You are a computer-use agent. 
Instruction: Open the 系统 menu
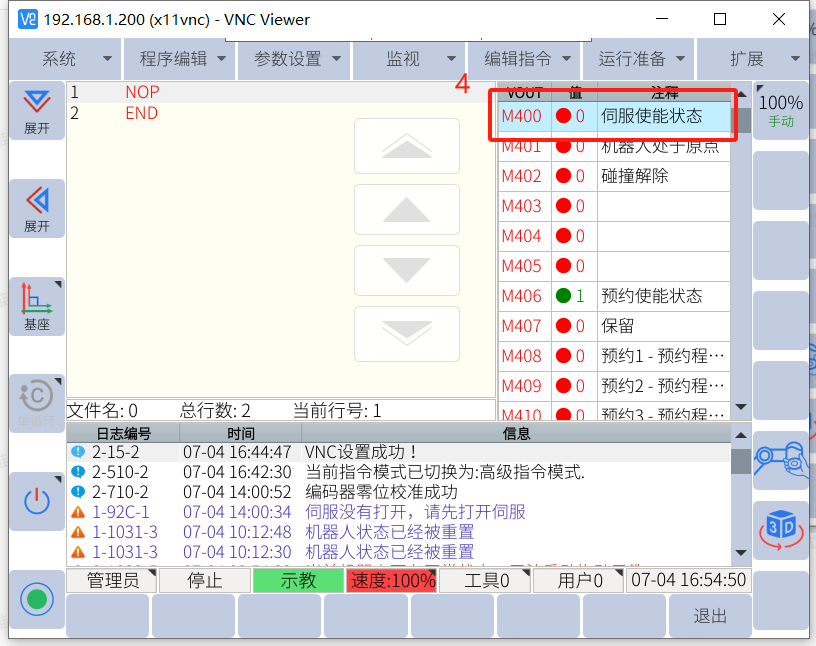pyautogui.click(x=65, y=59)
